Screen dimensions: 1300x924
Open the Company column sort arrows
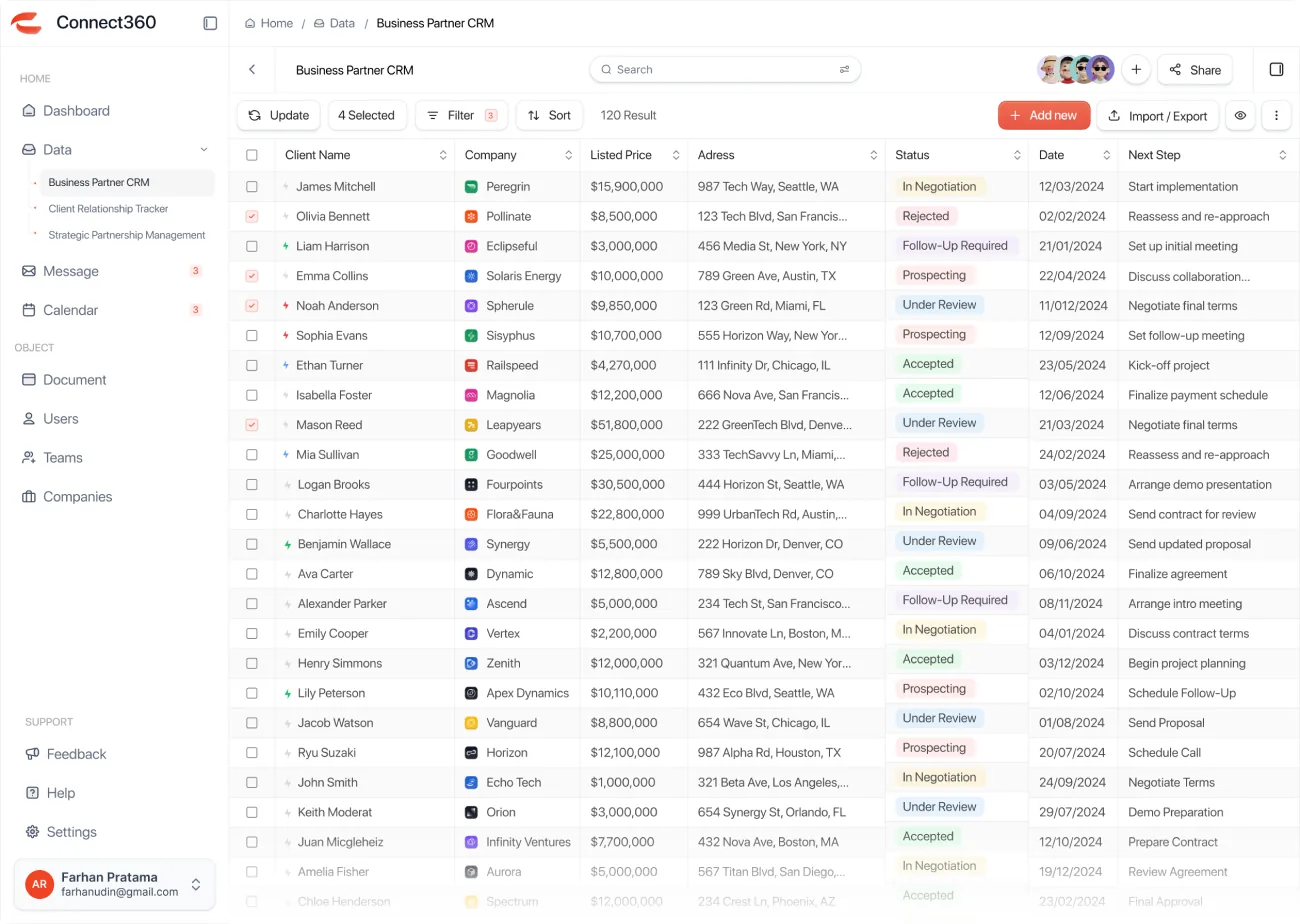(568, 155)
